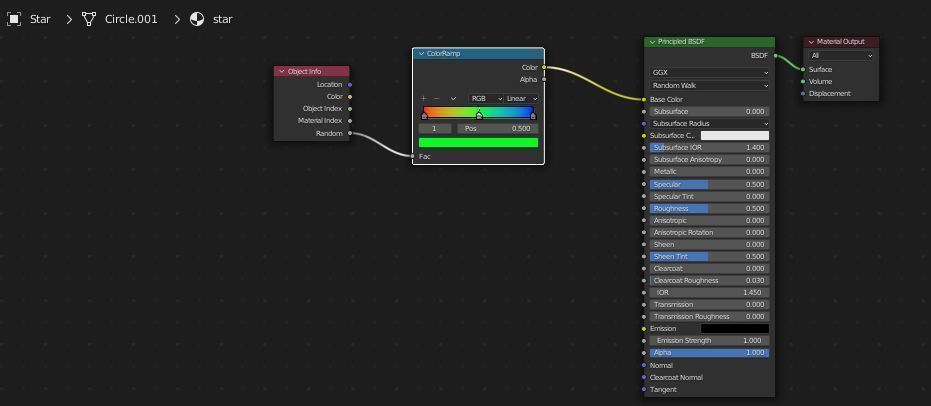Select the middle ColorRamp stop handle

tap(479, 116)
